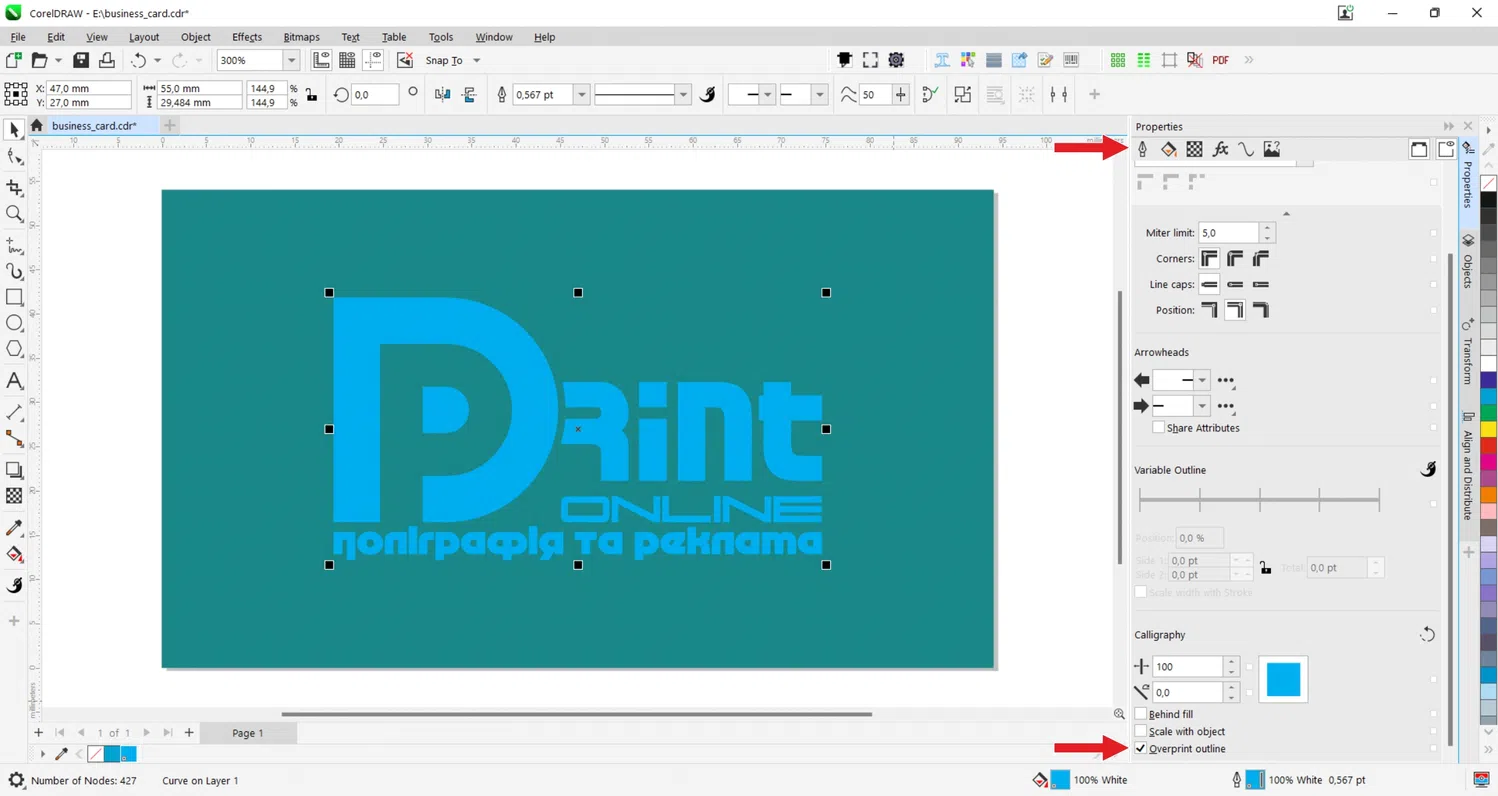Click the Save toolbar icon
This screenshot has height=796, width=1498.
pyautogui.click(x=81, y=60)
